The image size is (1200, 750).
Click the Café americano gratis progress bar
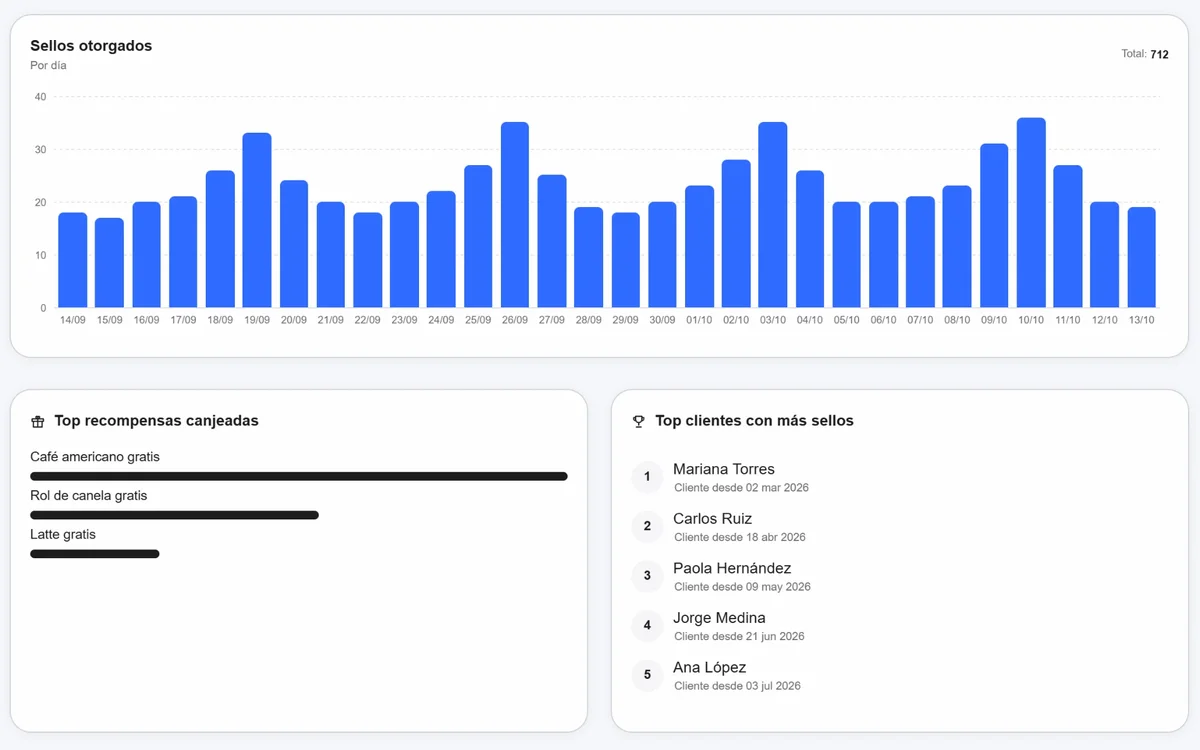coord(299,476)
